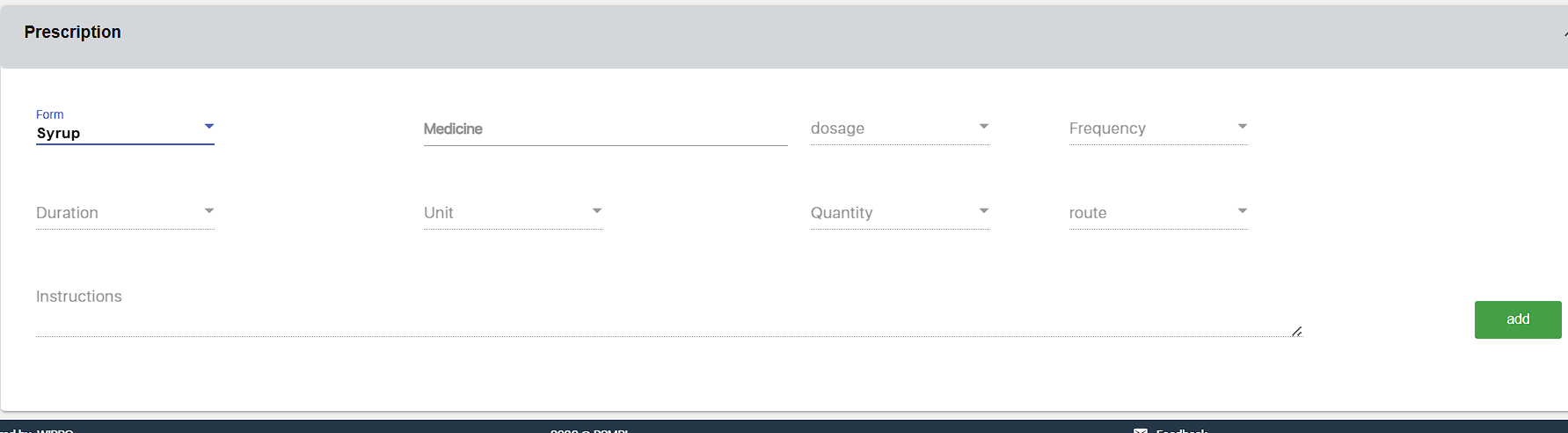
Task: Click the Frequency dropdown arrow icon
Action: pyautogui.click(x=1243, y=127)
